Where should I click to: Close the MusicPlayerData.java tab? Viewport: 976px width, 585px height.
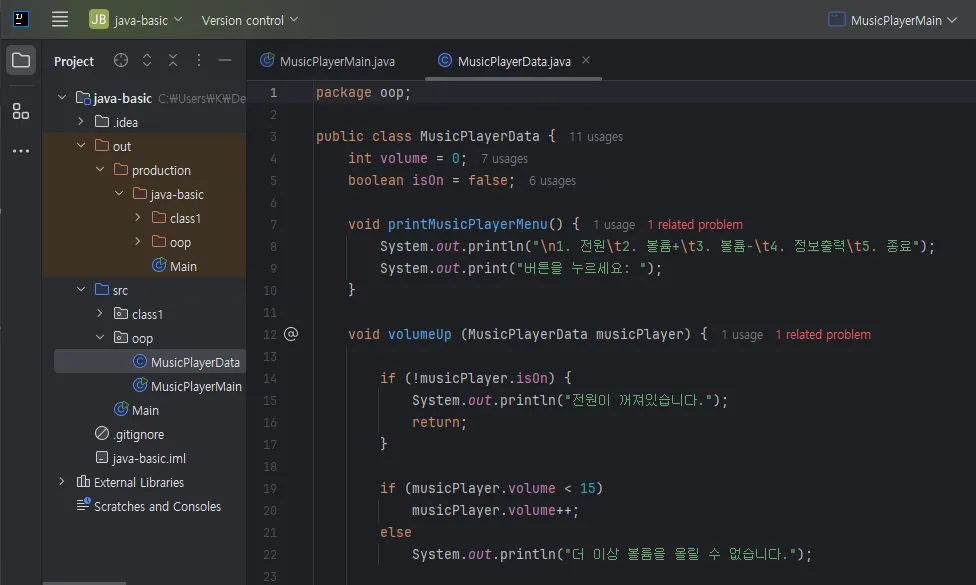pos(586,61)
